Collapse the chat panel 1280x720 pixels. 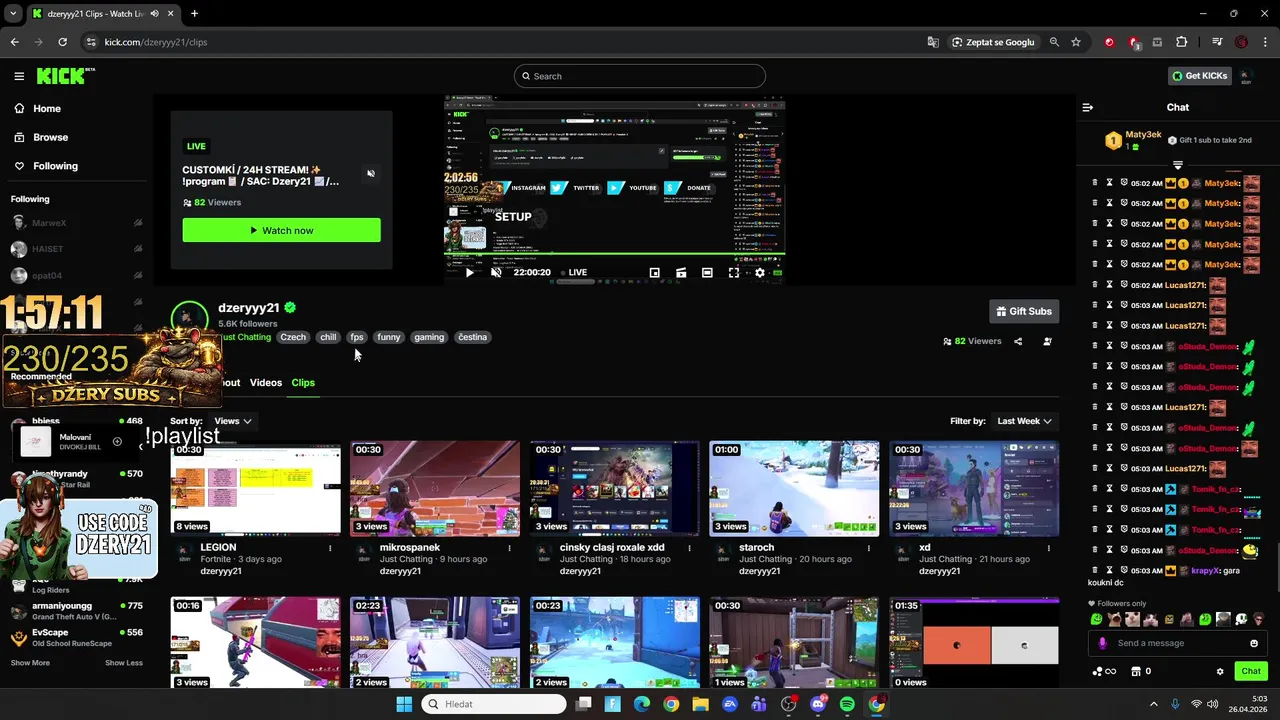pyautogui.click(x=1088, y=107)
